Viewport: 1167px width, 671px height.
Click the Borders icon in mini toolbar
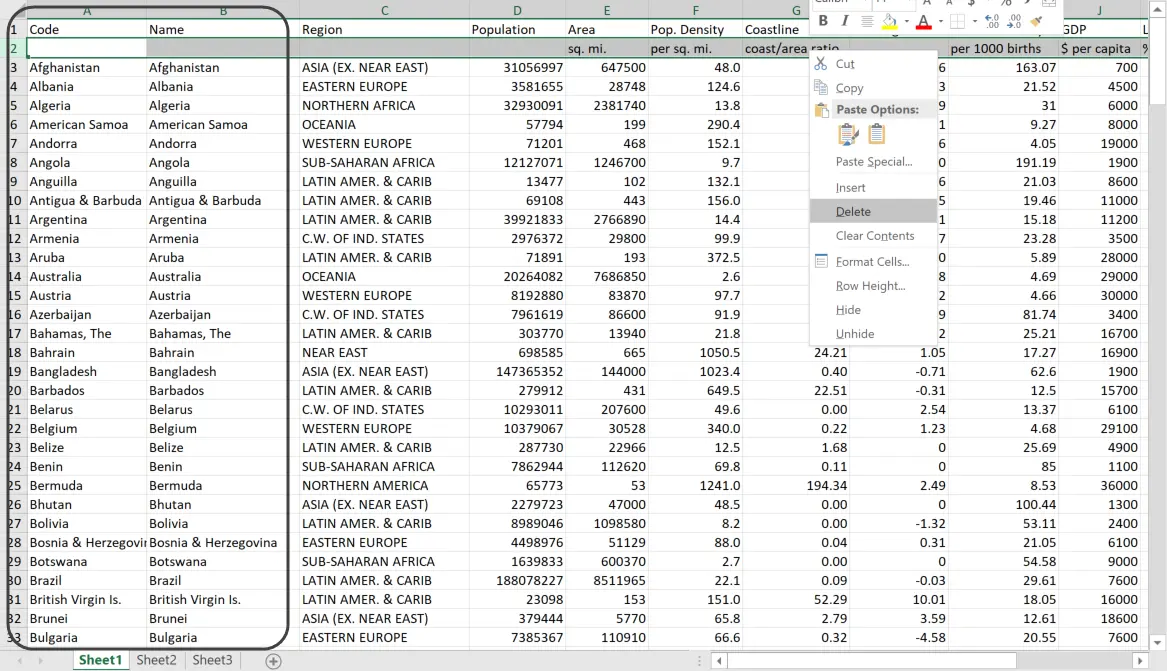(958, 22)
